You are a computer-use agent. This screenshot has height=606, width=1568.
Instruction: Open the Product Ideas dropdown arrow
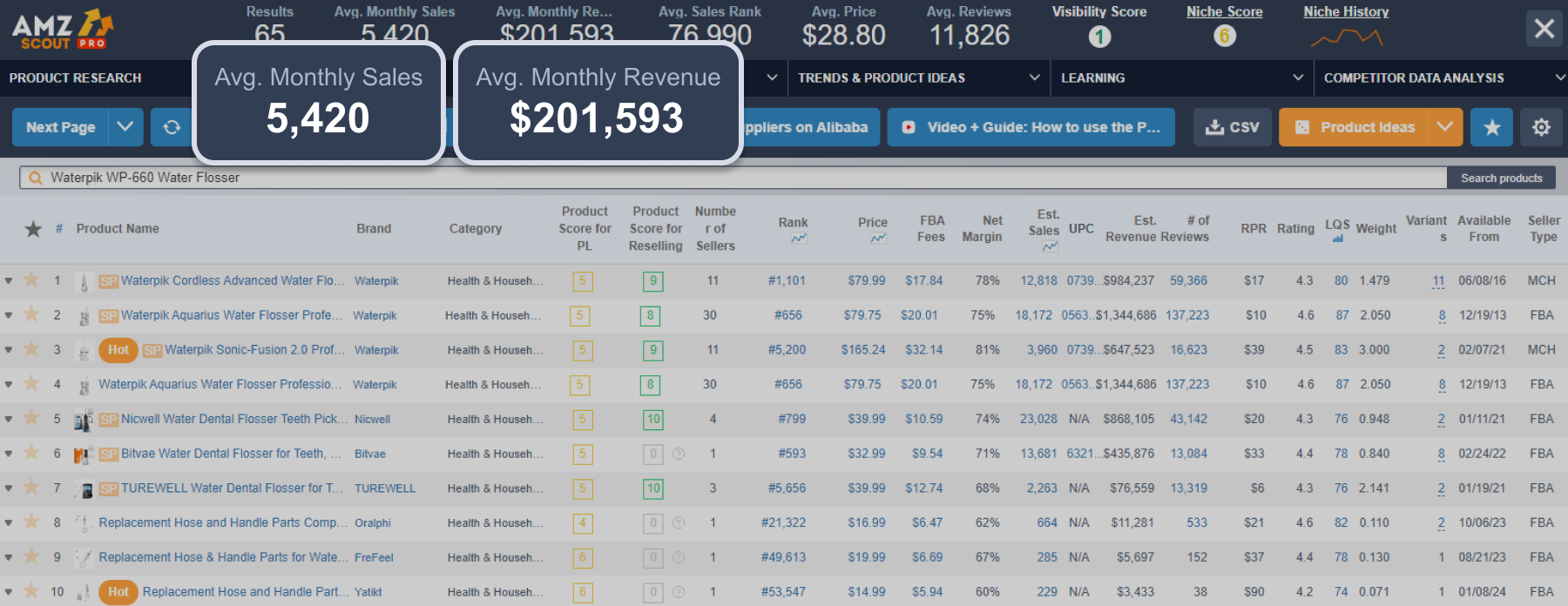(1445, 127)
